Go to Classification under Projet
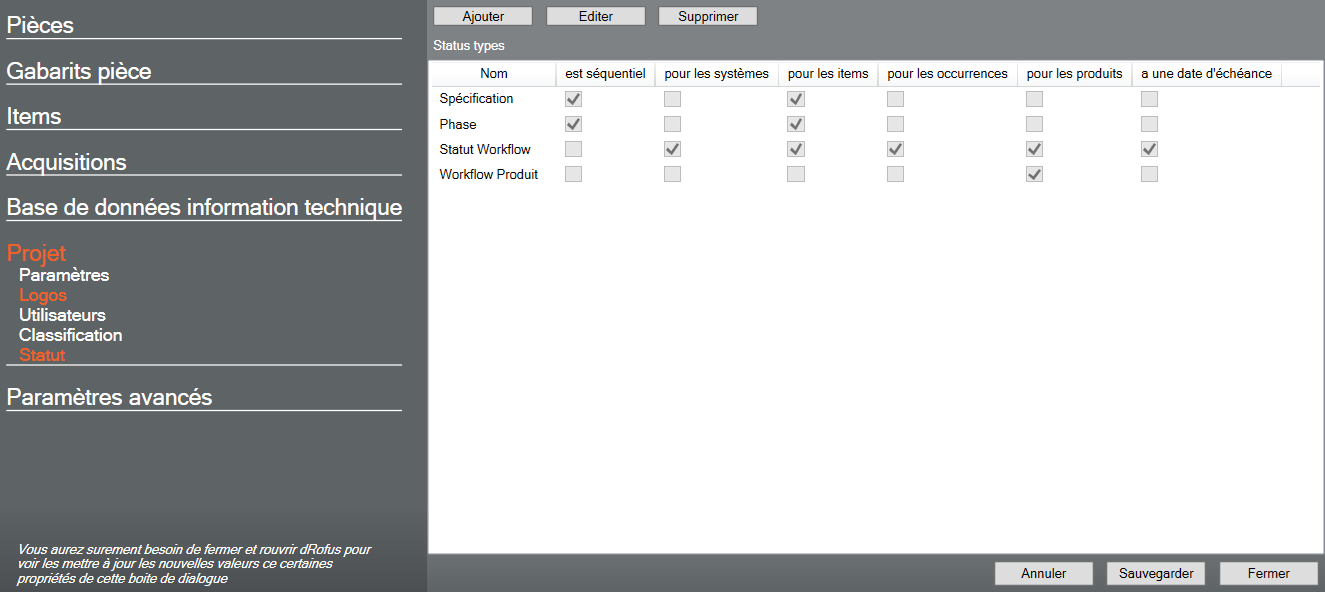The width and height of the screenshot is (1325, 592). click(x=70, y=335)
